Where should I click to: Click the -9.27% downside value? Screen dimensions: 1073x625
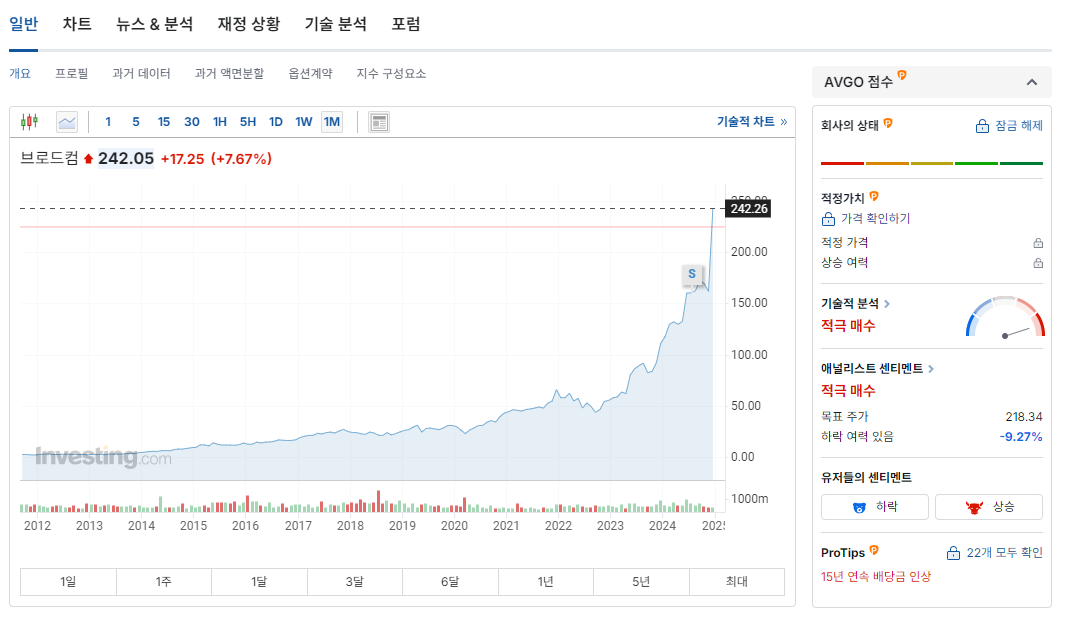(1020, 437)
